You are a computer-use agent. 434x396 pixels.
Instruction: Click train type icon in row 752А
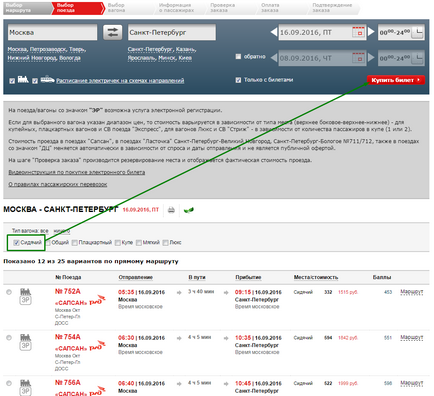(x=25, y=292)
